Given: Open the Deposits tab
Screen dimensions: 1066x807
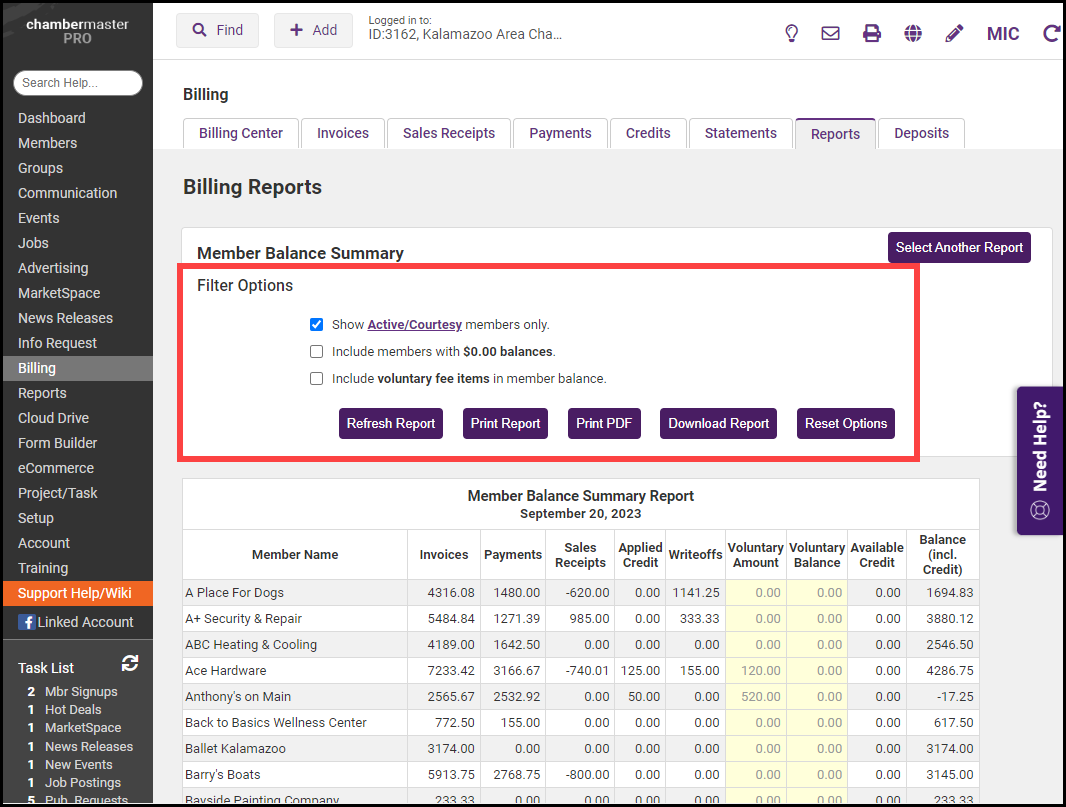Looking at the screenshot, I should [921, 133].
